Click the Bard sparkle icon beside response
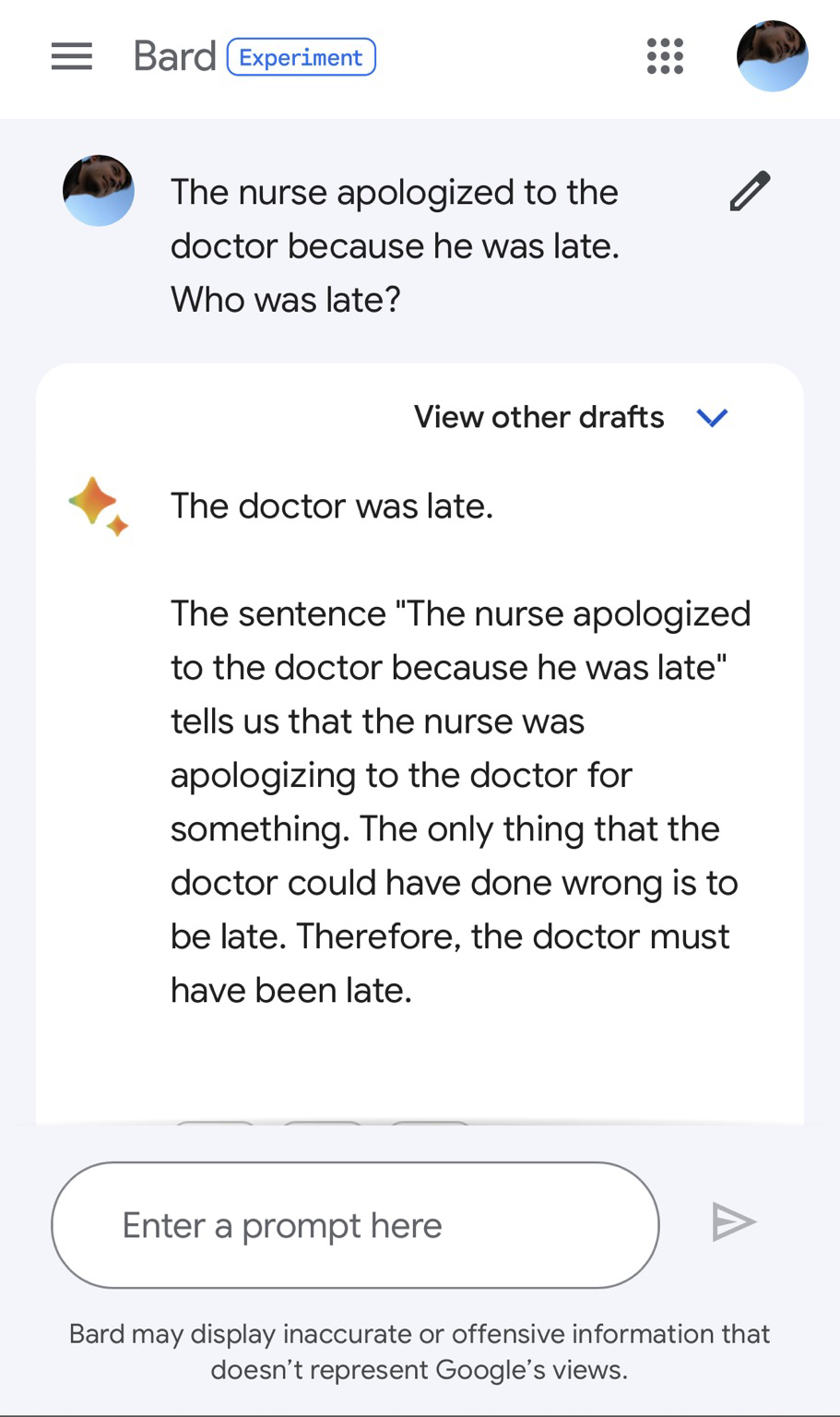840x1417 pixels. point(98,506)
